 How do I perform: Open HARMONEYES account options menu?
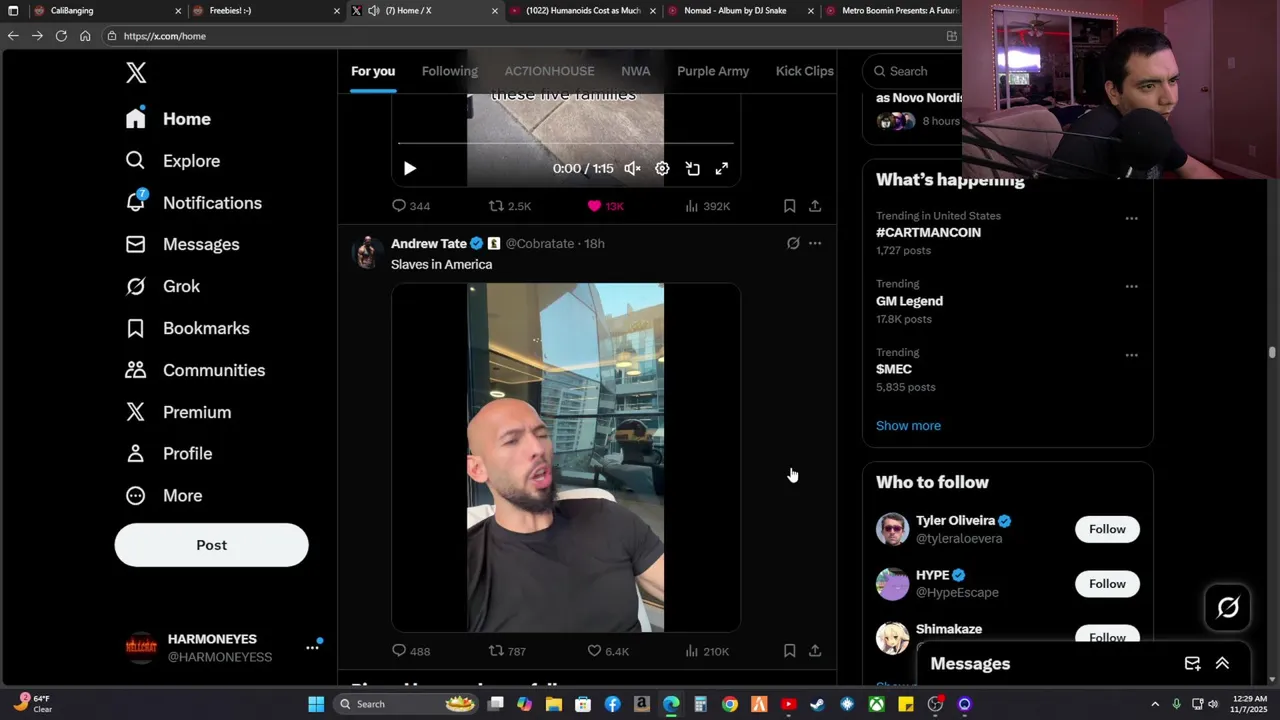point(312,648)
